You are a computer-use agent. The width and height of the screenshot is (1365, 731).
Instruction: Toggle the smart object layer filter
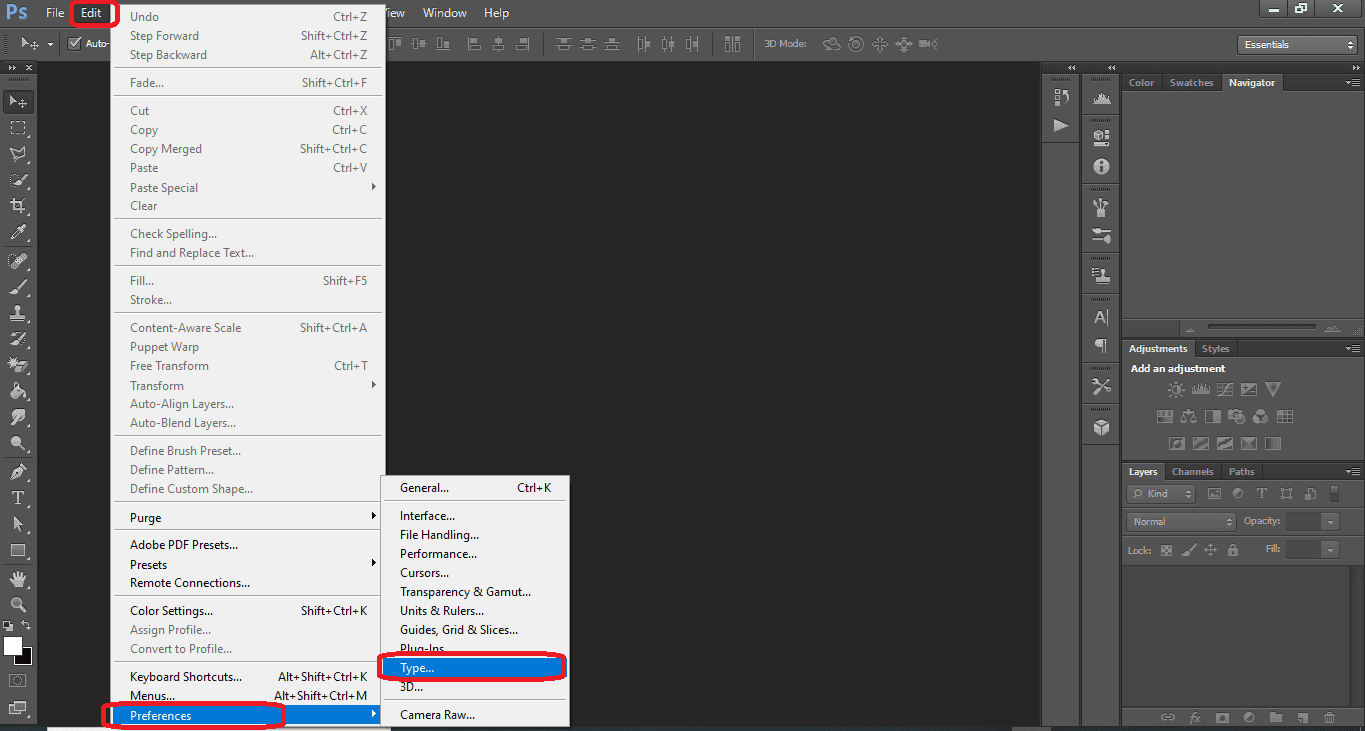pos(1310,494)
